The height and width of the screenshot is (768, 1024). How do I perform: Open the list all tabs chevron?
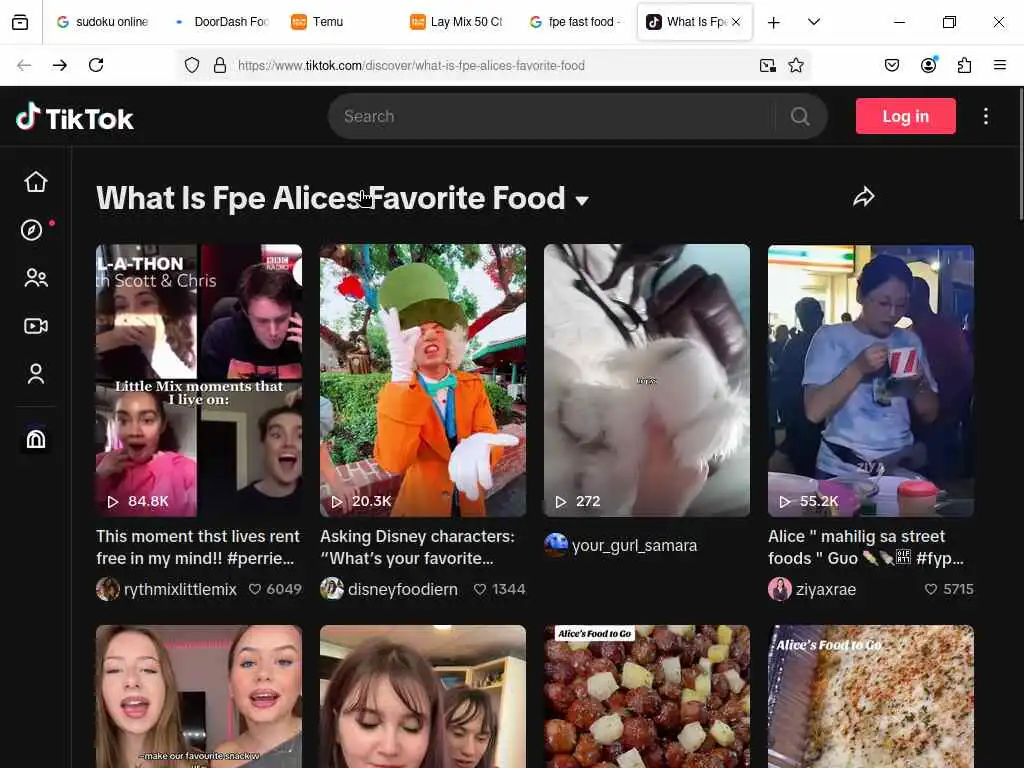pos(814,22)
